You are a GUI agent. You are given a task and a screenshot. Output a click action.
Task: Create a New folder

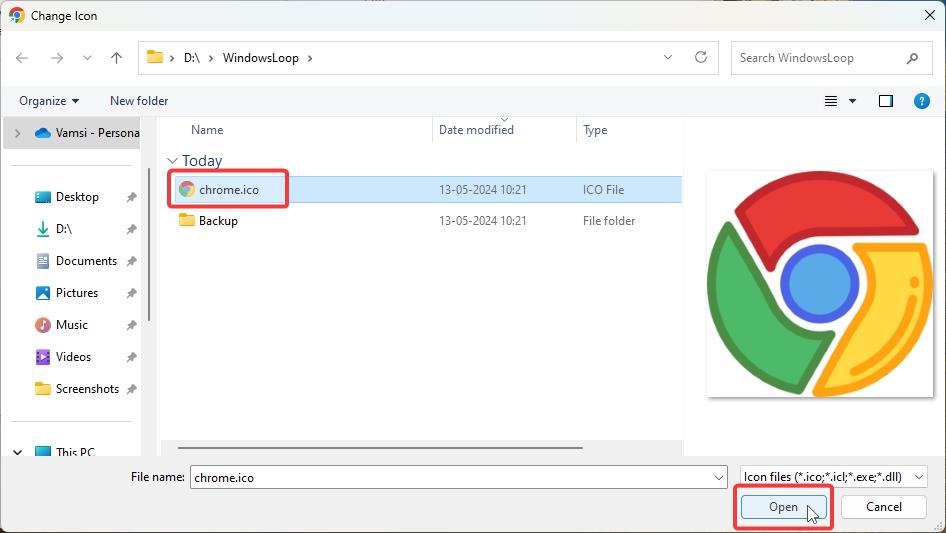click(x=139, y=101)
